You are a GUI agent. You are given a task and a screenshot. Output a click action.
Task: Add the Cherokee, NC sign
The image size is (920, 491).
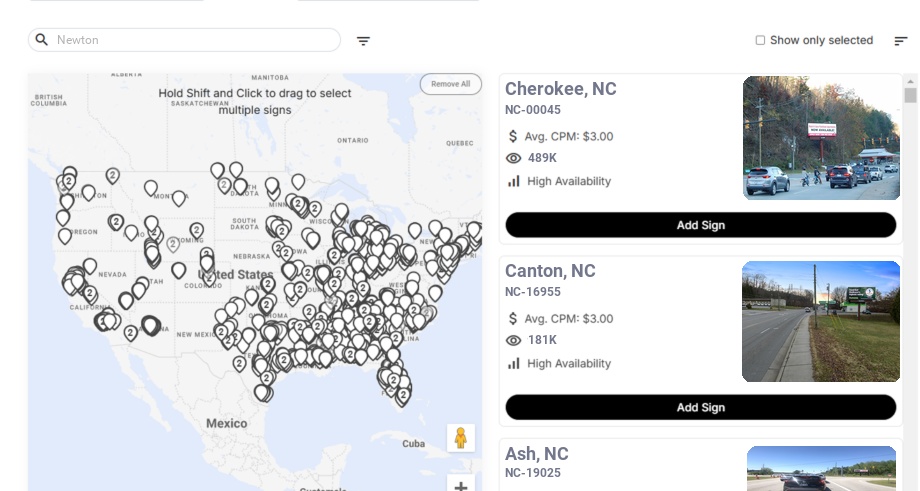pyautogui.click(x=700, y=225)
